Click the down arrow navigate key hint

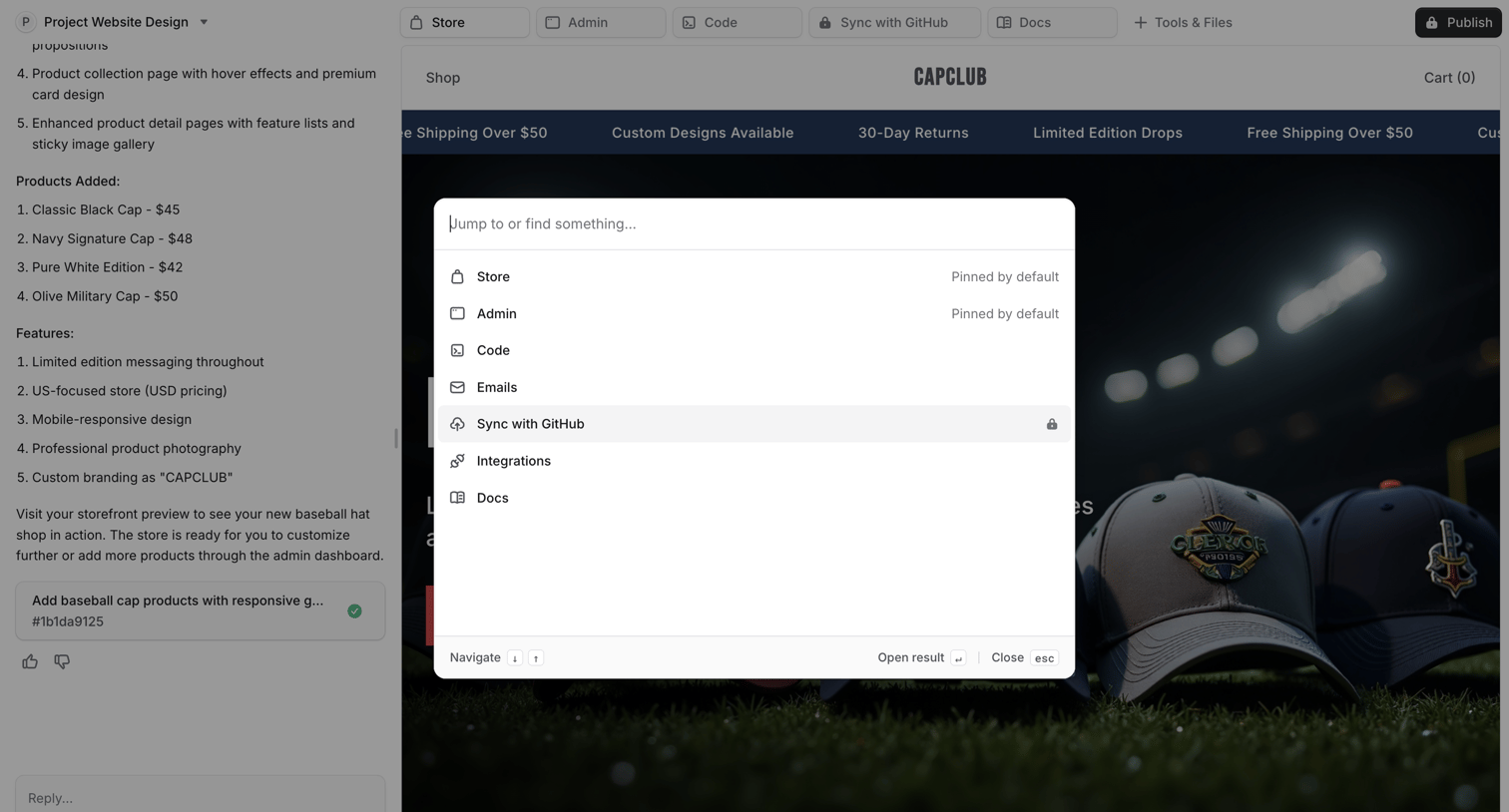coord(515,658)
